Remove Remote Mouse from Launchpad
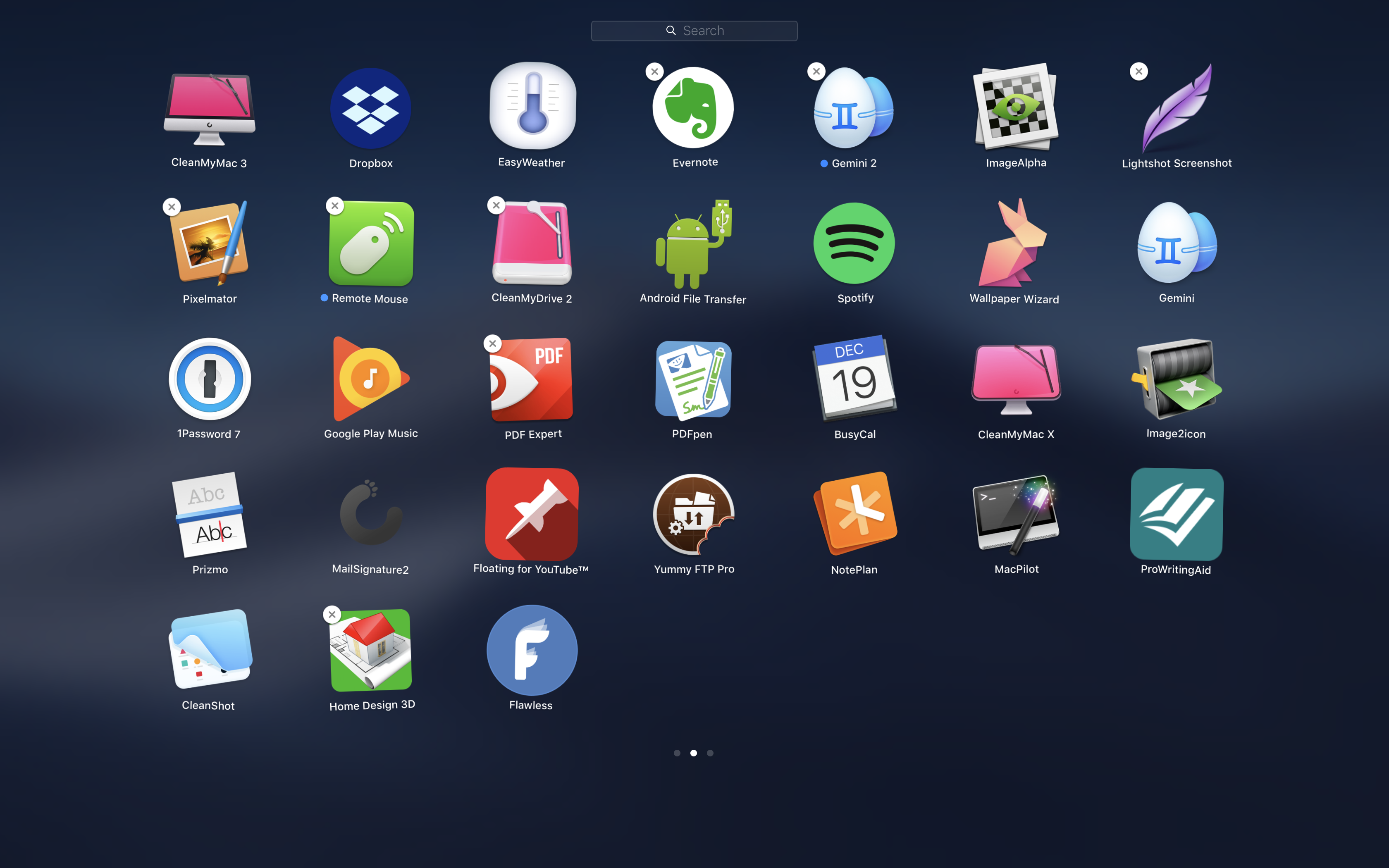 pos(334,205)
